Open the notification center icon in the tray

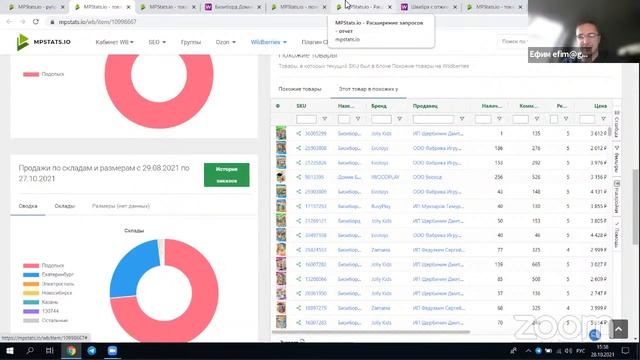coord(625,351)
